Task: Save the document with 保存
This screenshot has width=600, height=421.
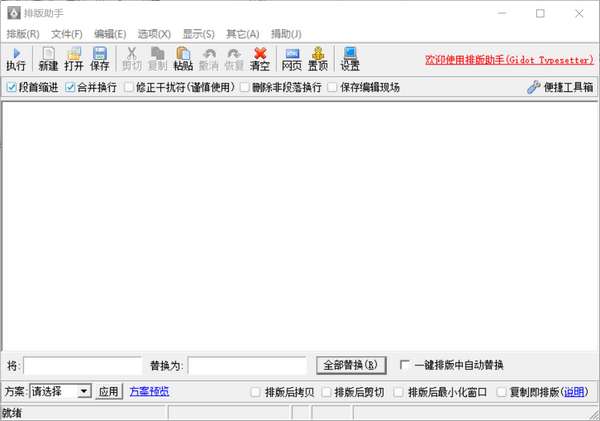Action: click(x=99, y=59)
